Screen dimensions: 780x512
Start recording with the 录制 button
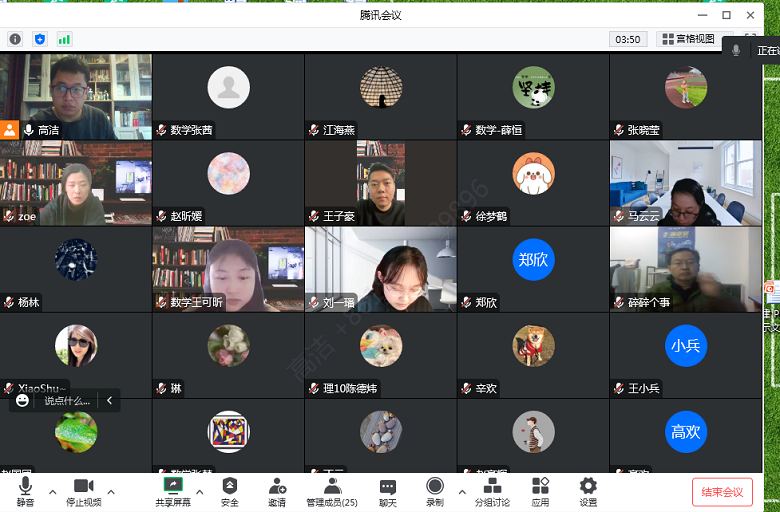[x=435, y=491]
